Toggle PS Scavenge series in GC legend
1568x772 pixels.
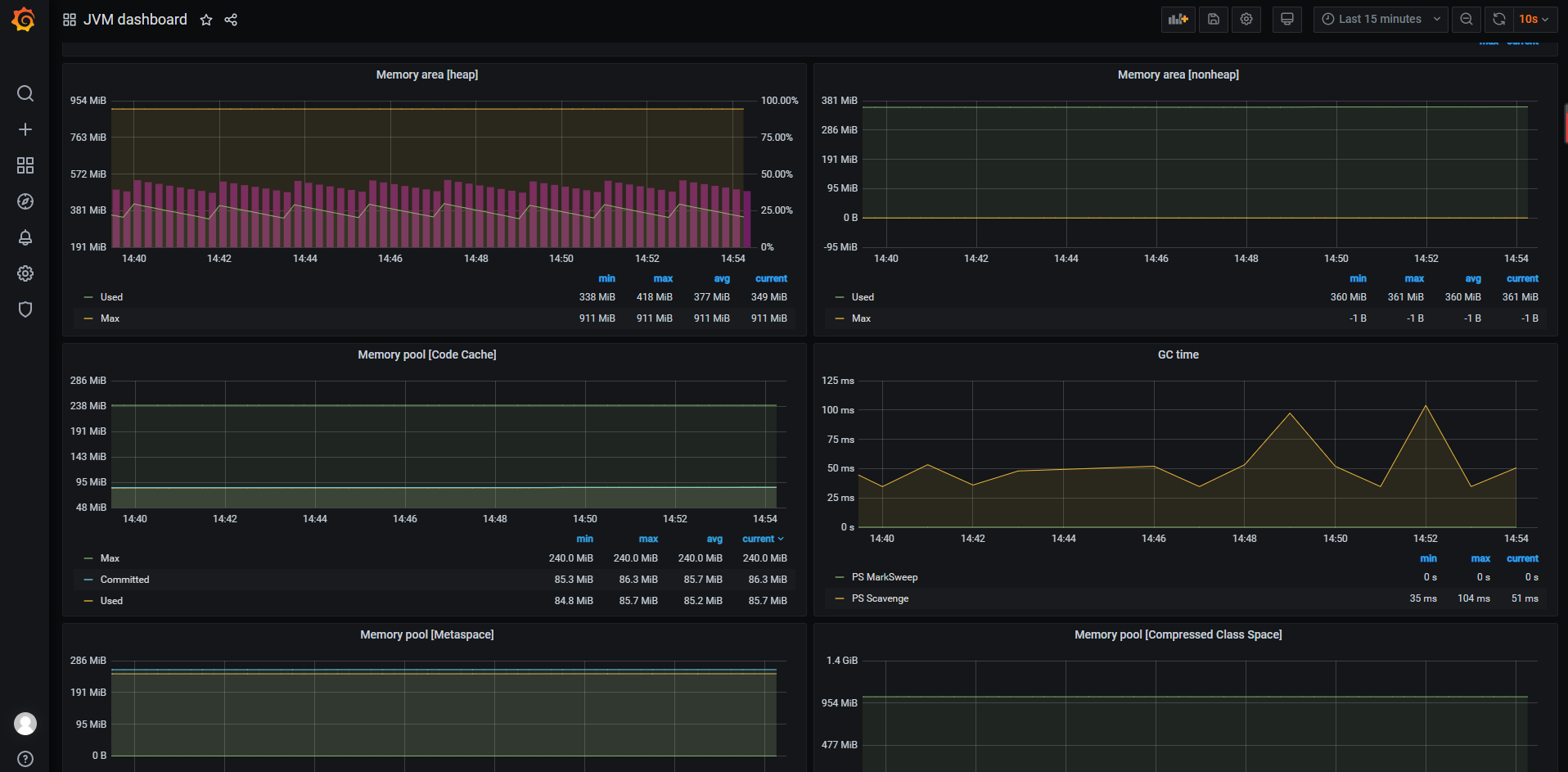(880, 598)
